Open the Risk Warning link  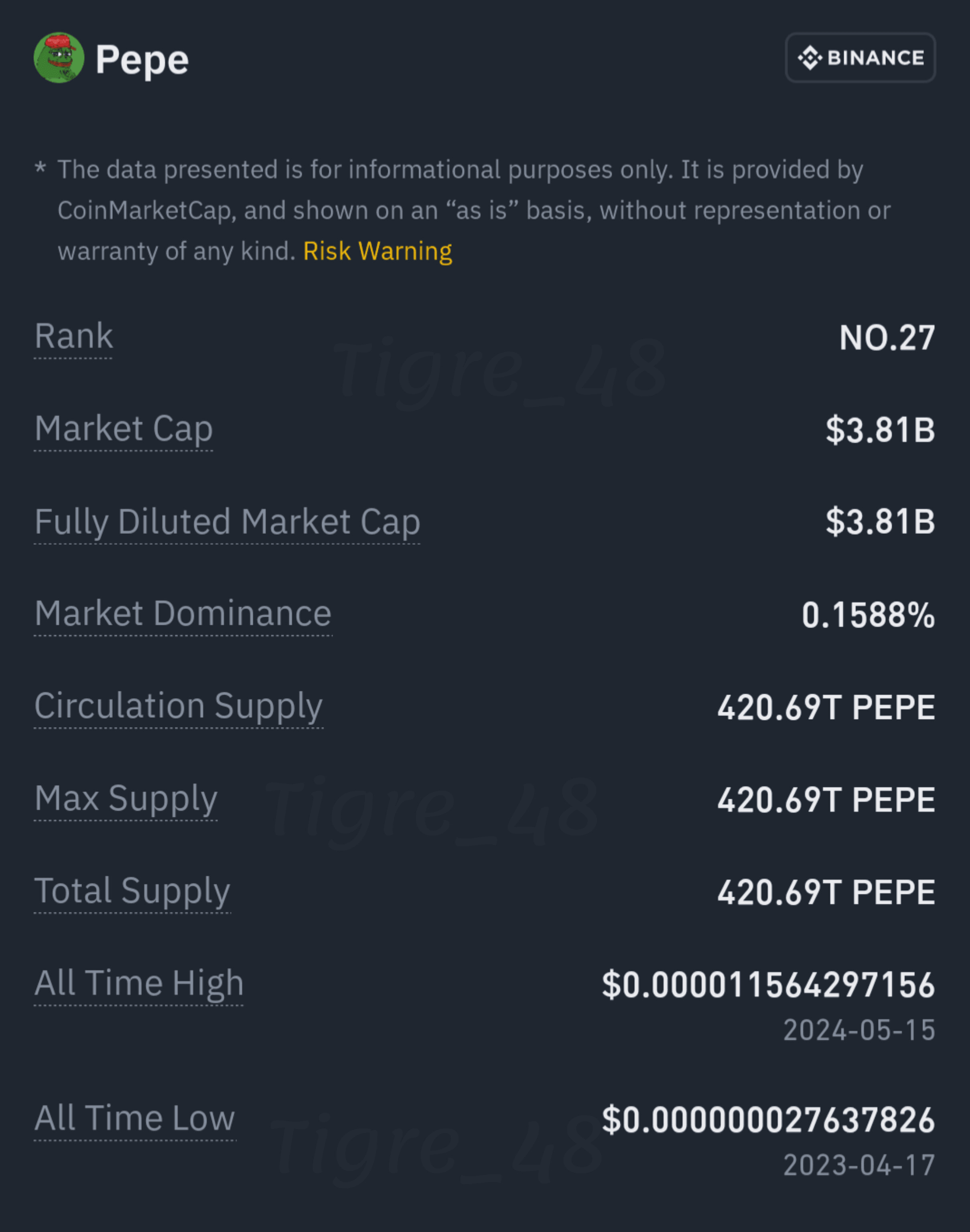click(377, 251)
